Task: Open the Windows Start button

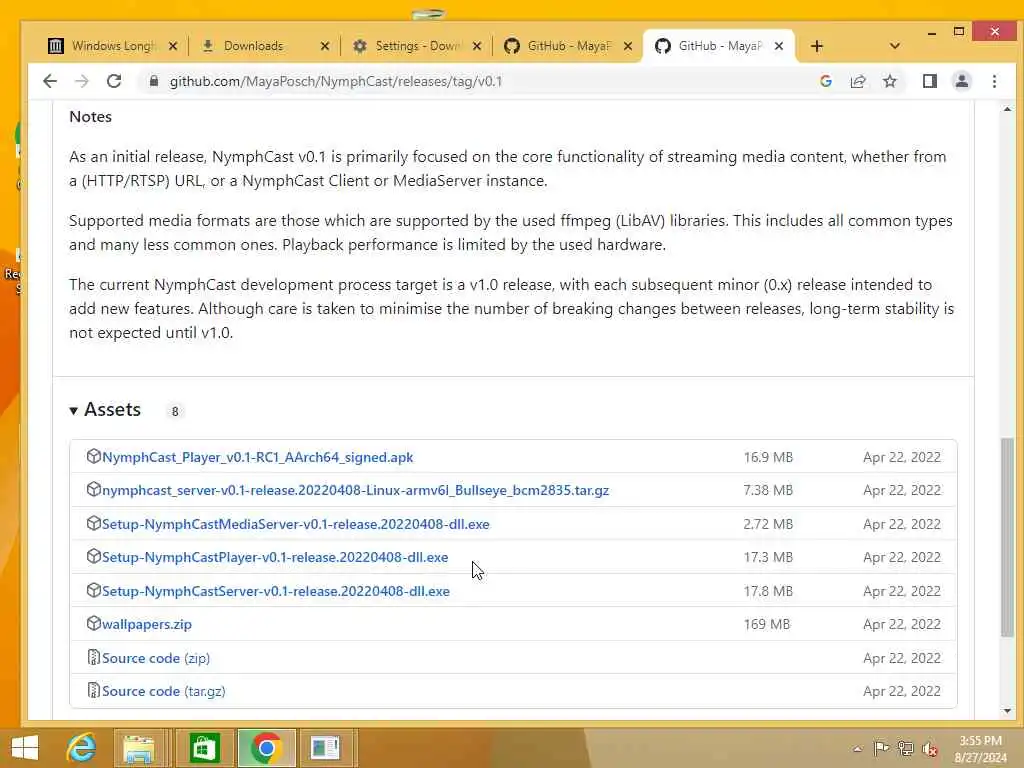Action: pyautogui.click(x=25, y=748)
